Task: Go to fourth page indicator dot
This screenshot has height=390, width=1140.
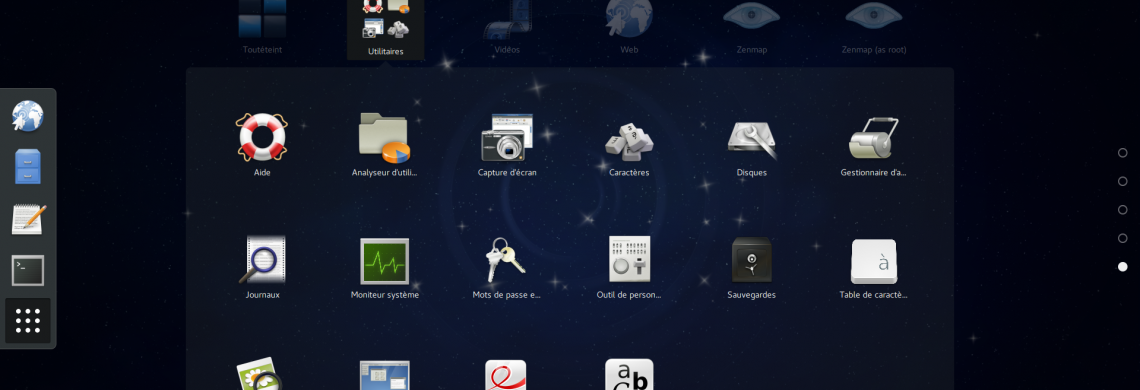Action: pos(1123,238)
